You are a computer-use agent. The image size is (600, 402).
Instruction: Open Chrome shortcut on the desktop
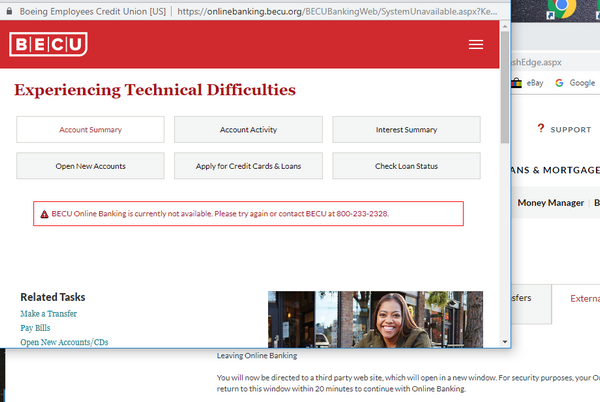click(561, 8)
